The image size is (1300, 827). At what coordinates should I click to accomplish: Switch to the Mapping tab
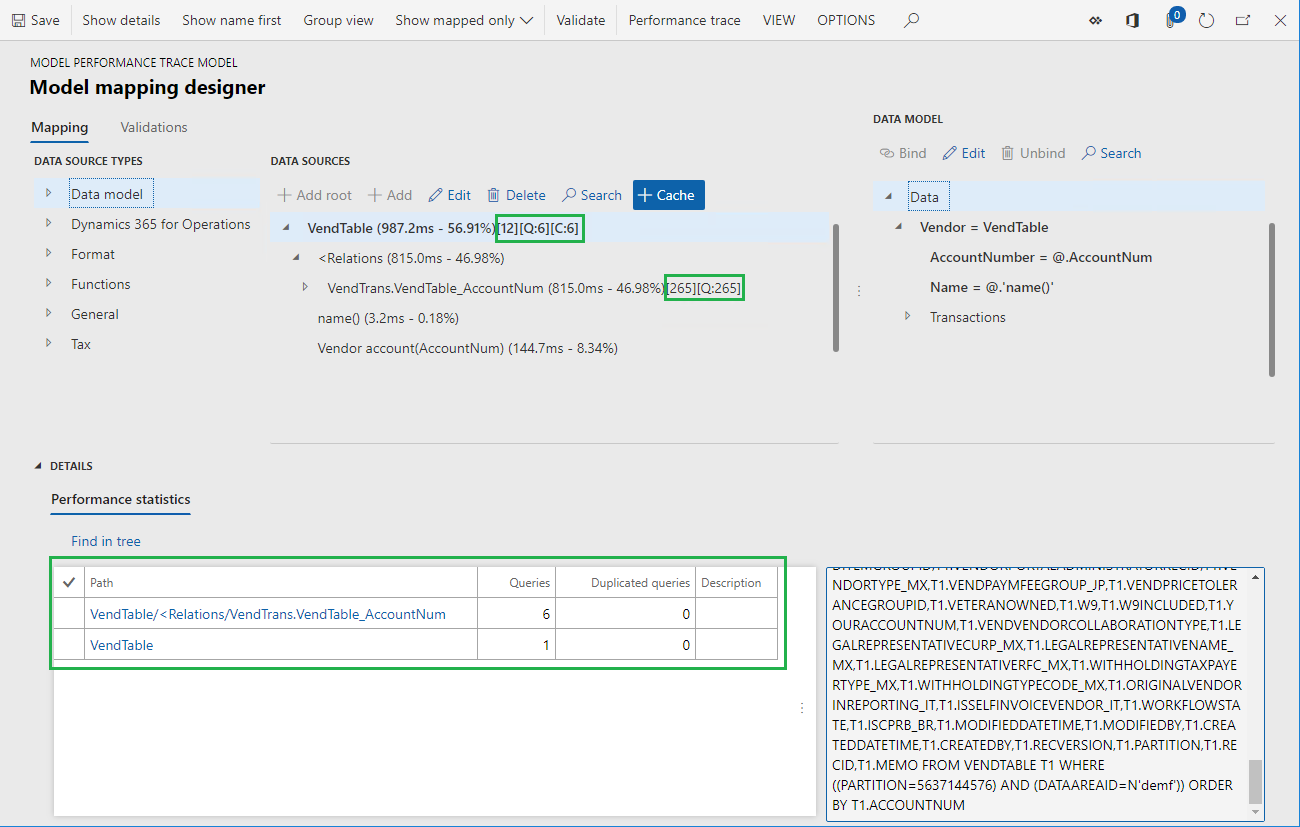(60, 128)
